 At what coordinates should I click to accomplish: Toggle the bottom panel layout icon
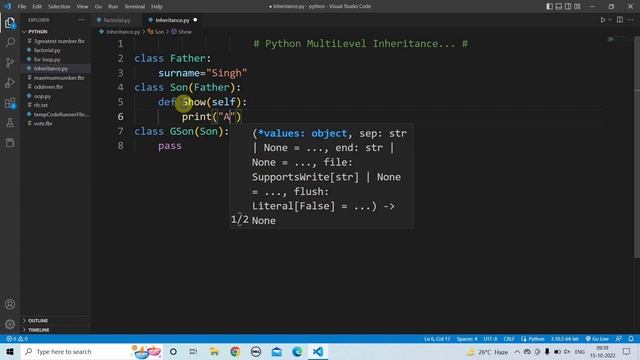[x=559, y=6]
